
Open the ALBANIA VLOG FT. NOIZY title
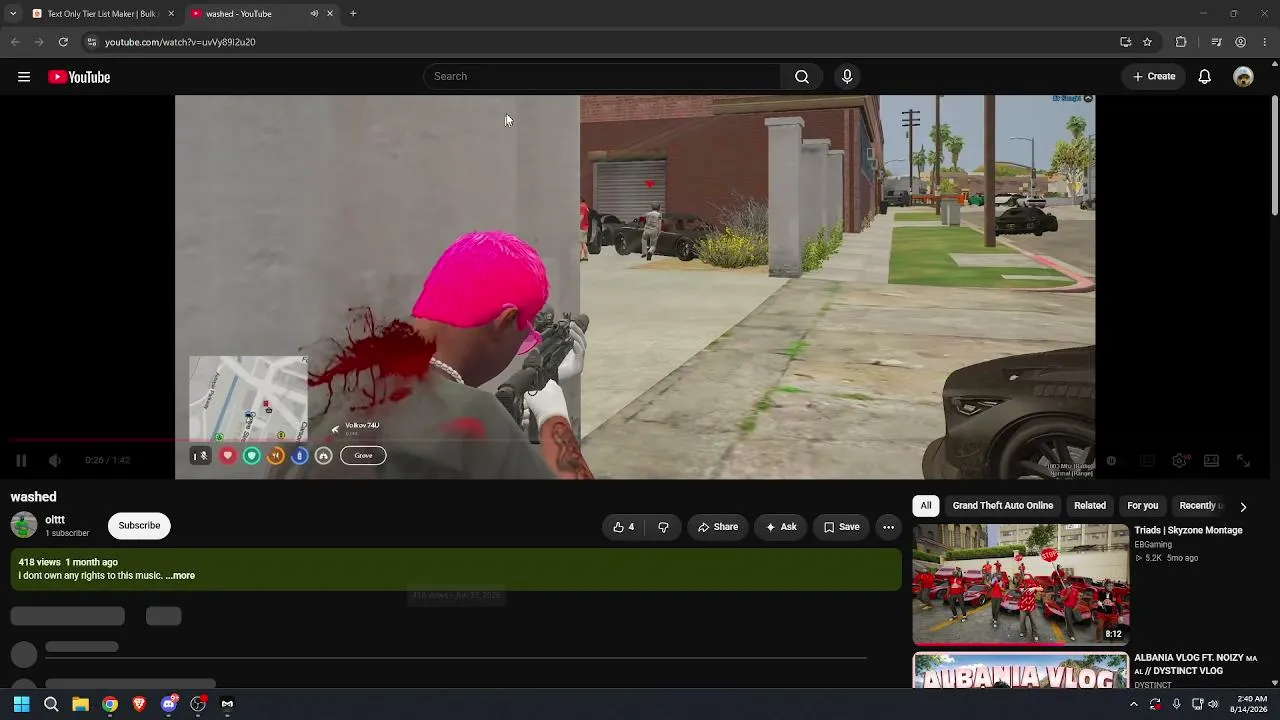pyautogui.click(x=1195, y=664)
